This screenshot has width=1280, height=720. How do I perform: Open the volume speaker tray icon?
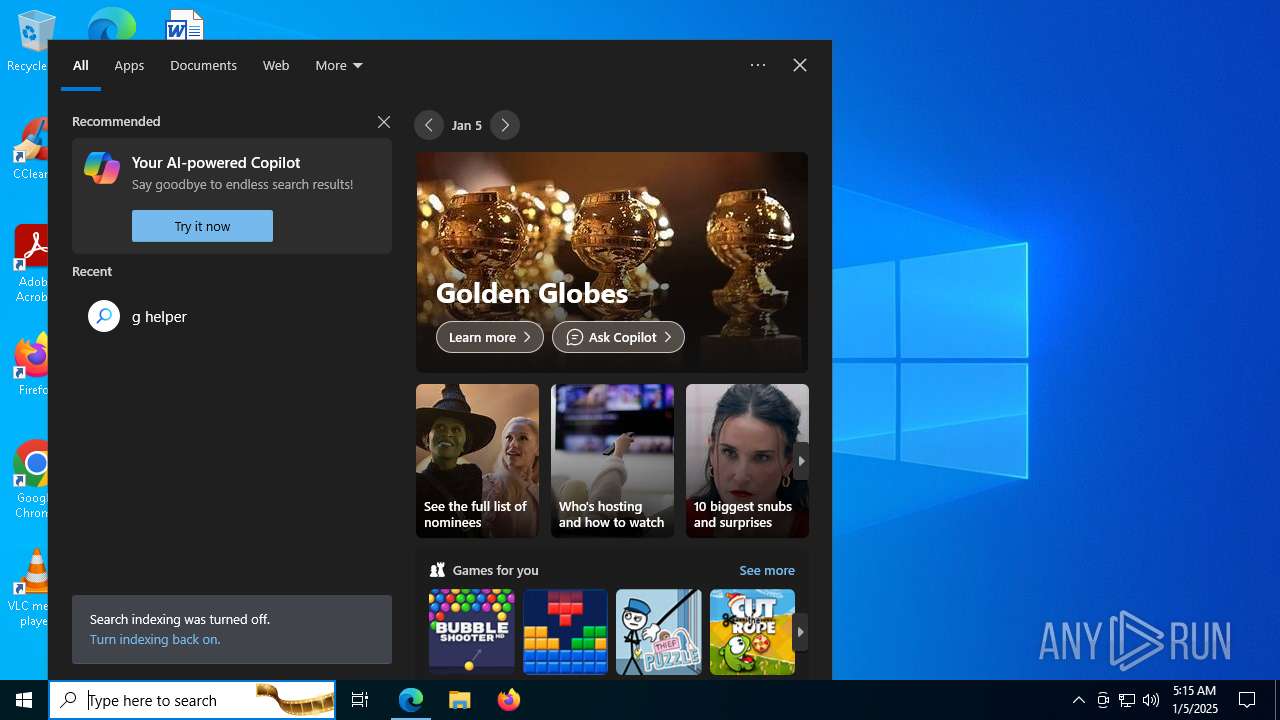pyautogui.click(x=1151, y=700)
